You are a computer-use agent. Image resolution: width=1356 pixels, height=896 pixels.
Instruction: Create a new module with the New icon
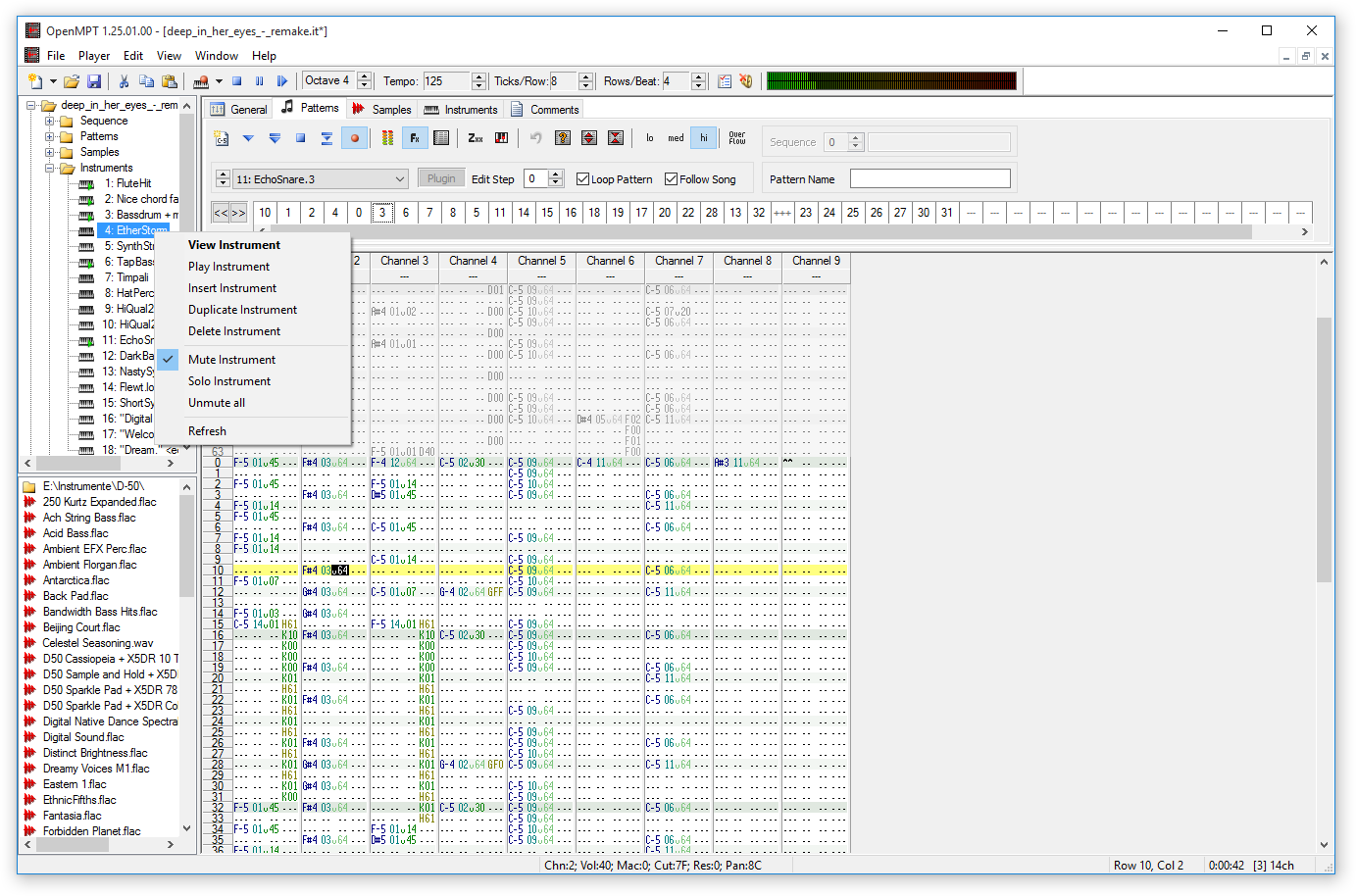pyautogui.click(x=35, y=81)
